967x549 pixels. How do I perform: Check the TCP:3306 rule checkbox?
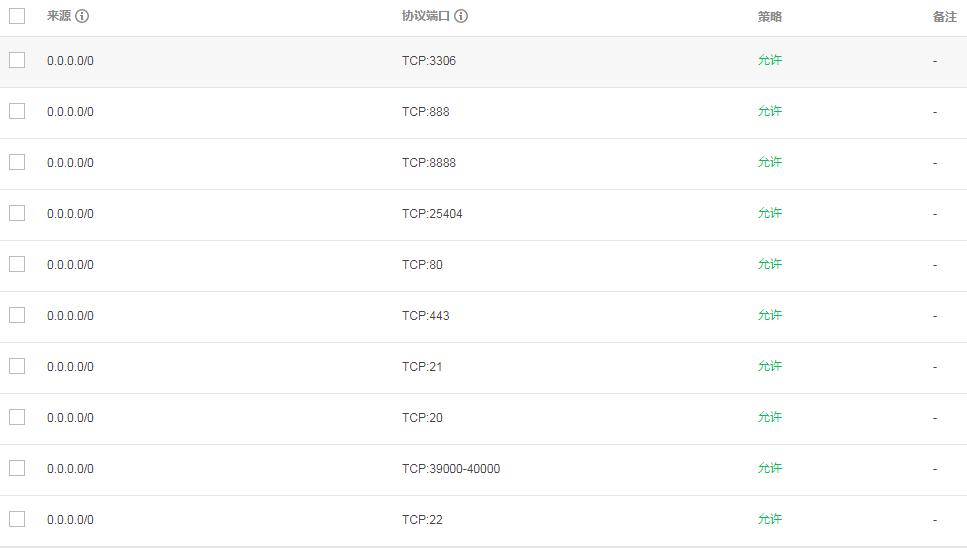(17, 60)
